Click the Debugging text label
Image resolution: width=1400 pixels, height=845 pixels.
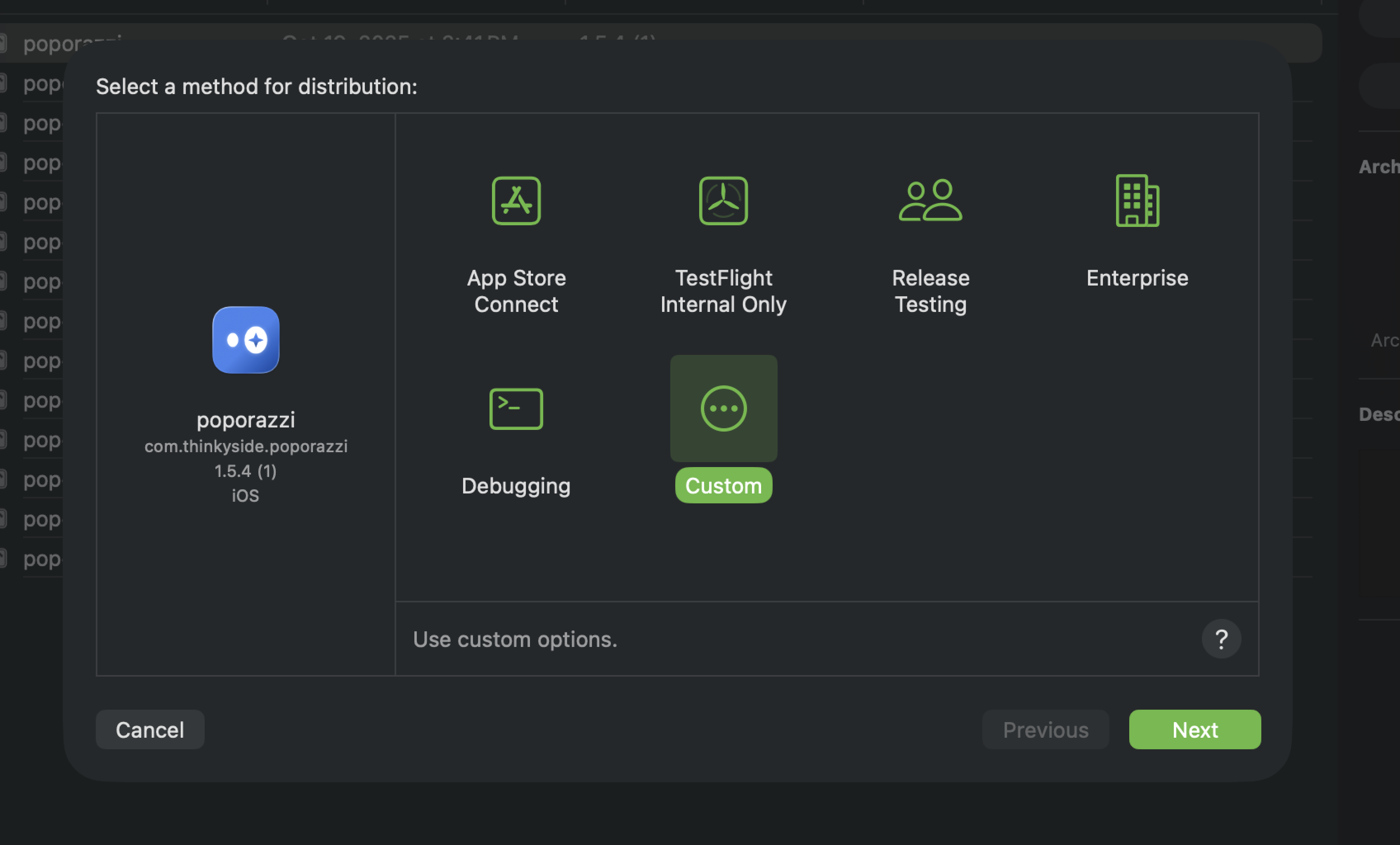[516, 486]
